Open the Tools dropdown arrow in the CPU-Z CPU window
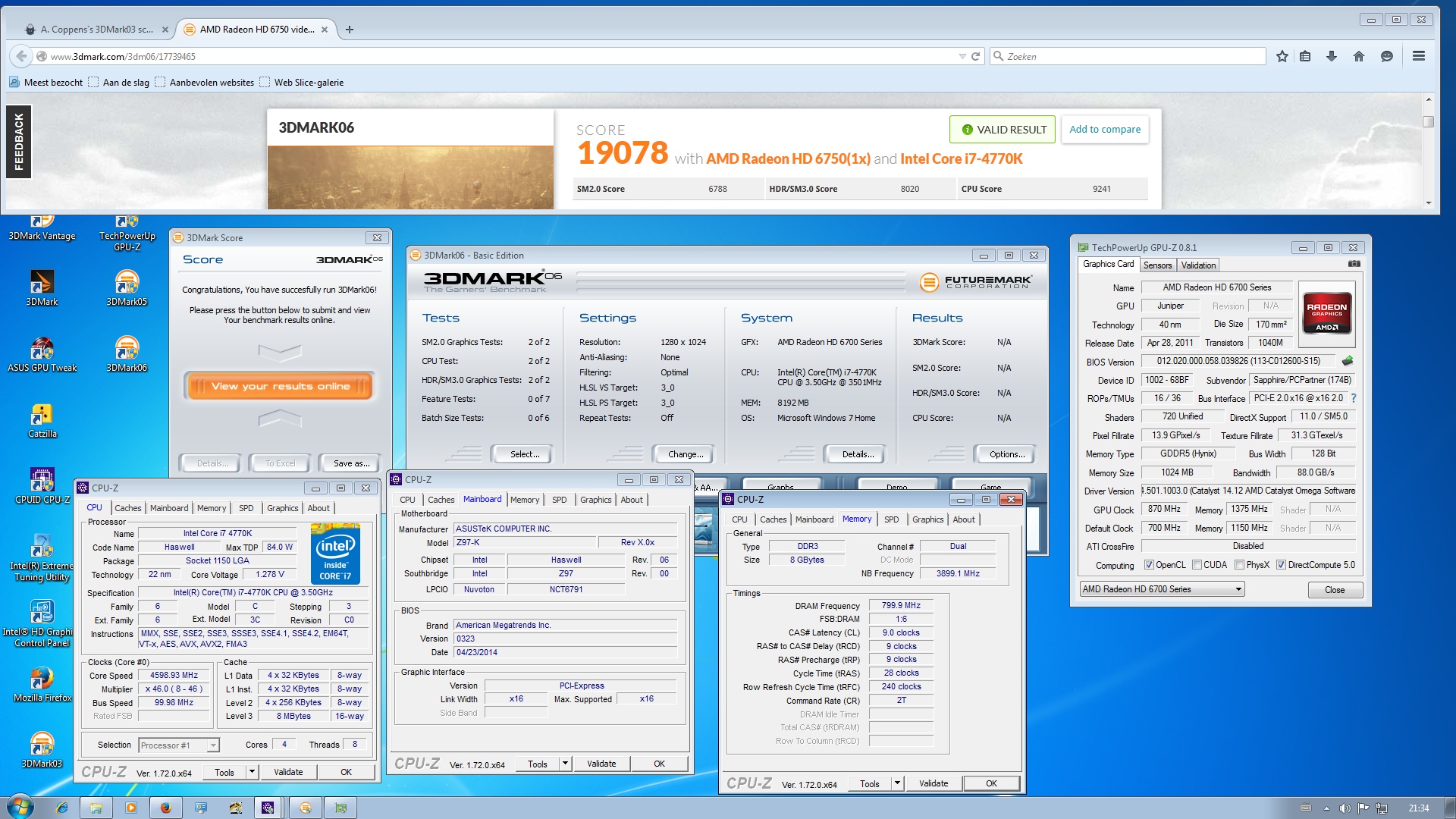The width and height of the screenshot is (1456, 819). pyautogui.click(x=252, y=772)
